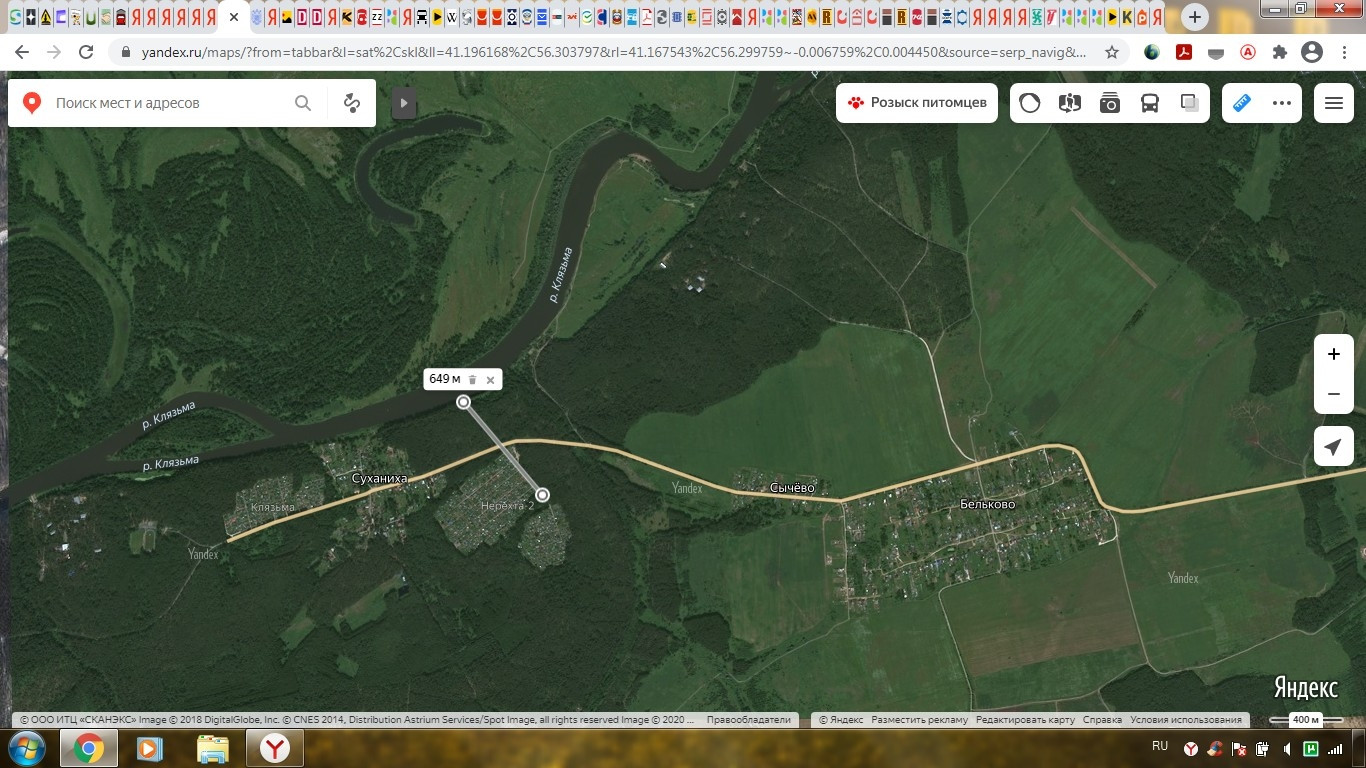Click the search magnifier icon
This screenshot has height=768, width=1366.
coord(303,103)
